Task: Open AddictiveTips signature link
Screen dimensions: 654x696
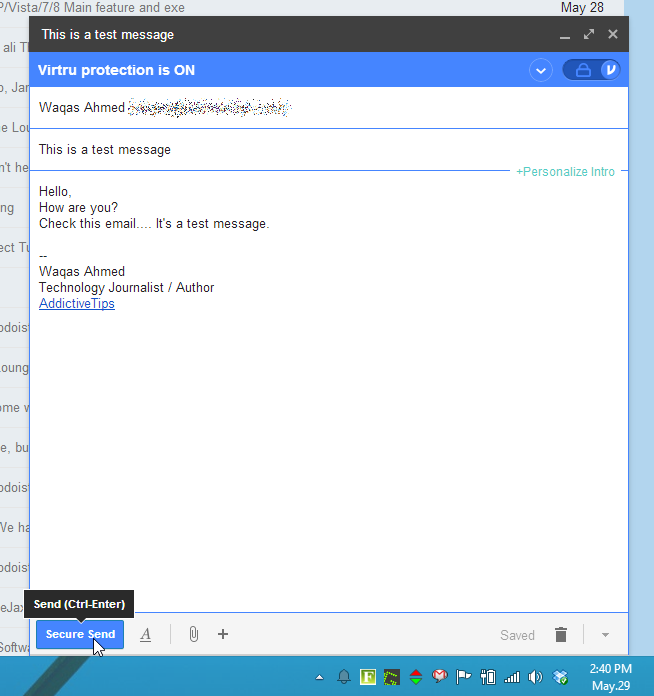Action: tap(77, 304)
